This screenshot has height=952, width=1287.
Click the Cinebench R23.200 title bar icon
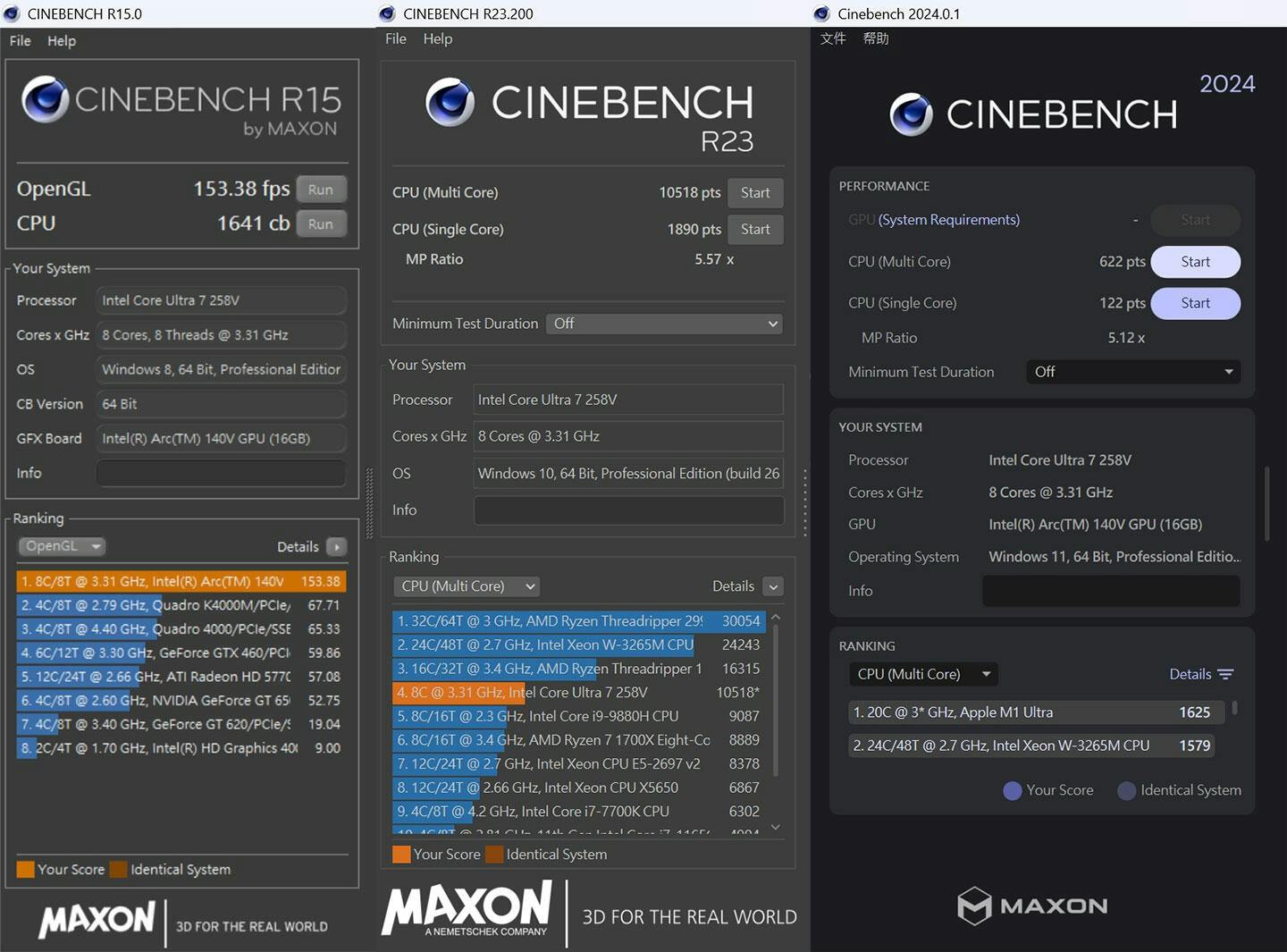coord(387,13)
